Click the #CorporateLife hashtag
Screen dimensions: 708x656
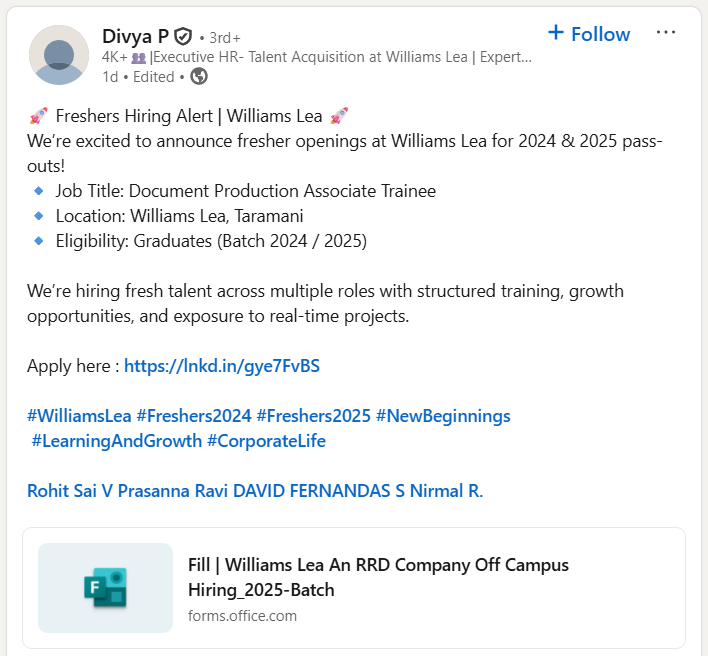266,441
